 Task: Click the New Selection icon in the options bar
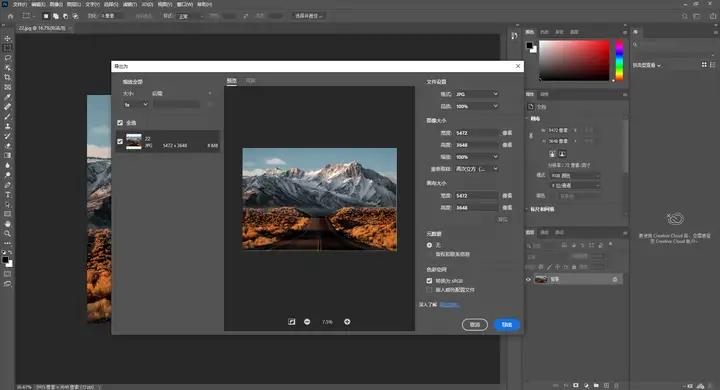pyautogui.click(x=46, y=16)
